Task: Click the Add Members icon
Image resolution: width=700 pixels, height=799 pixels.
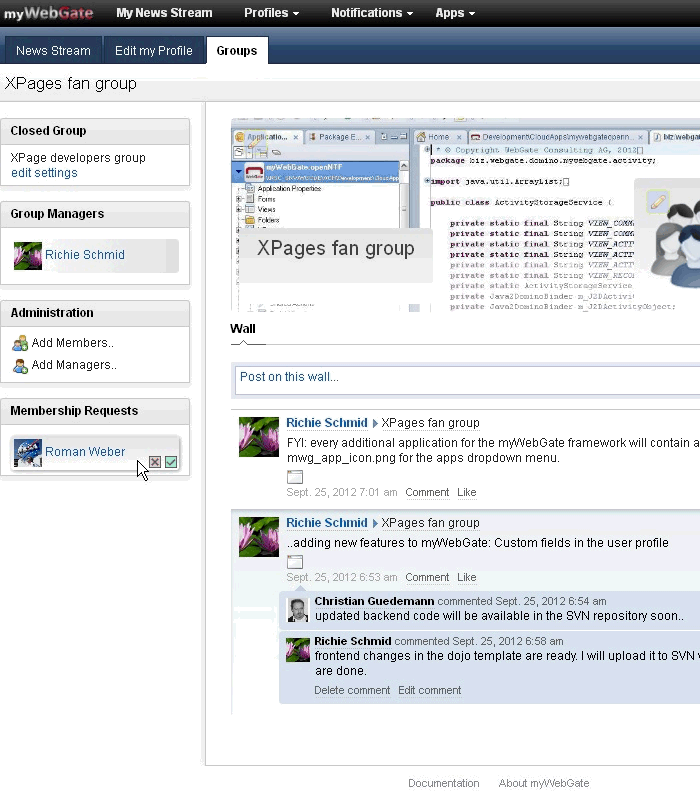Action: tap(20, 343)
